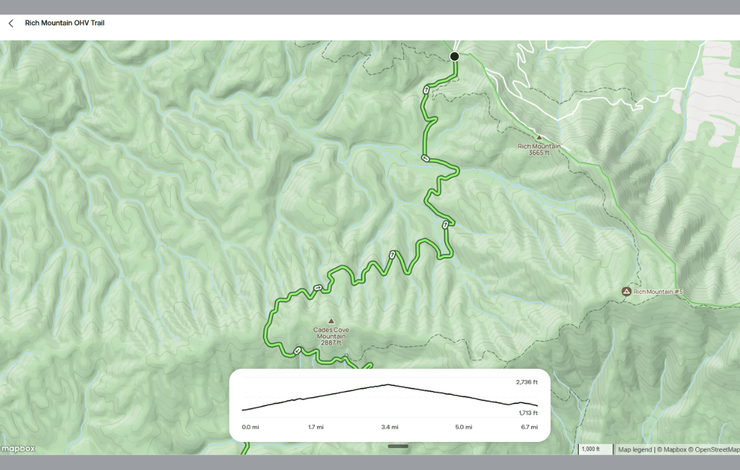Click the 1,713 ft min elevation label
The height and width of the screenshot is (470, 740).
[x=528, y=413]
